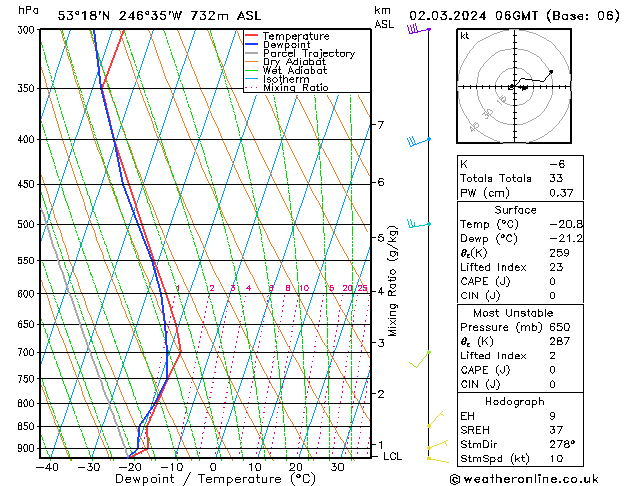This screenshot has height=486, width=629.
Task: Click the mixing ratio '10' label at 600 hPa
Action: tap(304, 288)
